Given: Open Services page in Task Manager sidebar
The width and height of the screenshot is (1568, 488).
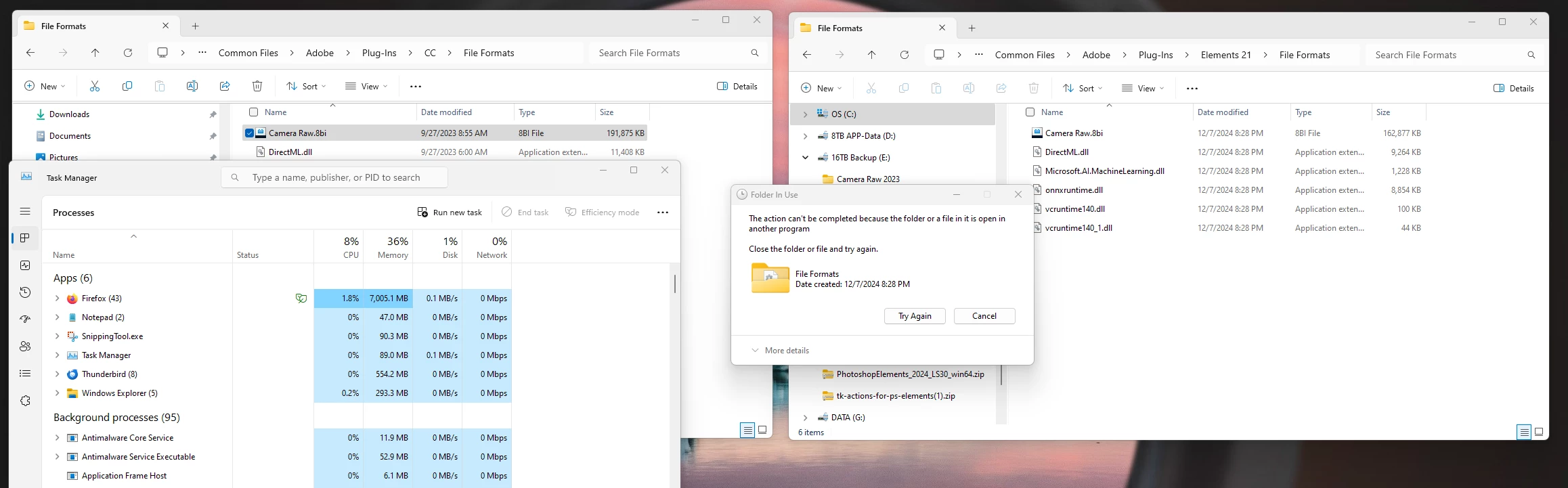Looking at the screenshot, I should click(25, 401).
